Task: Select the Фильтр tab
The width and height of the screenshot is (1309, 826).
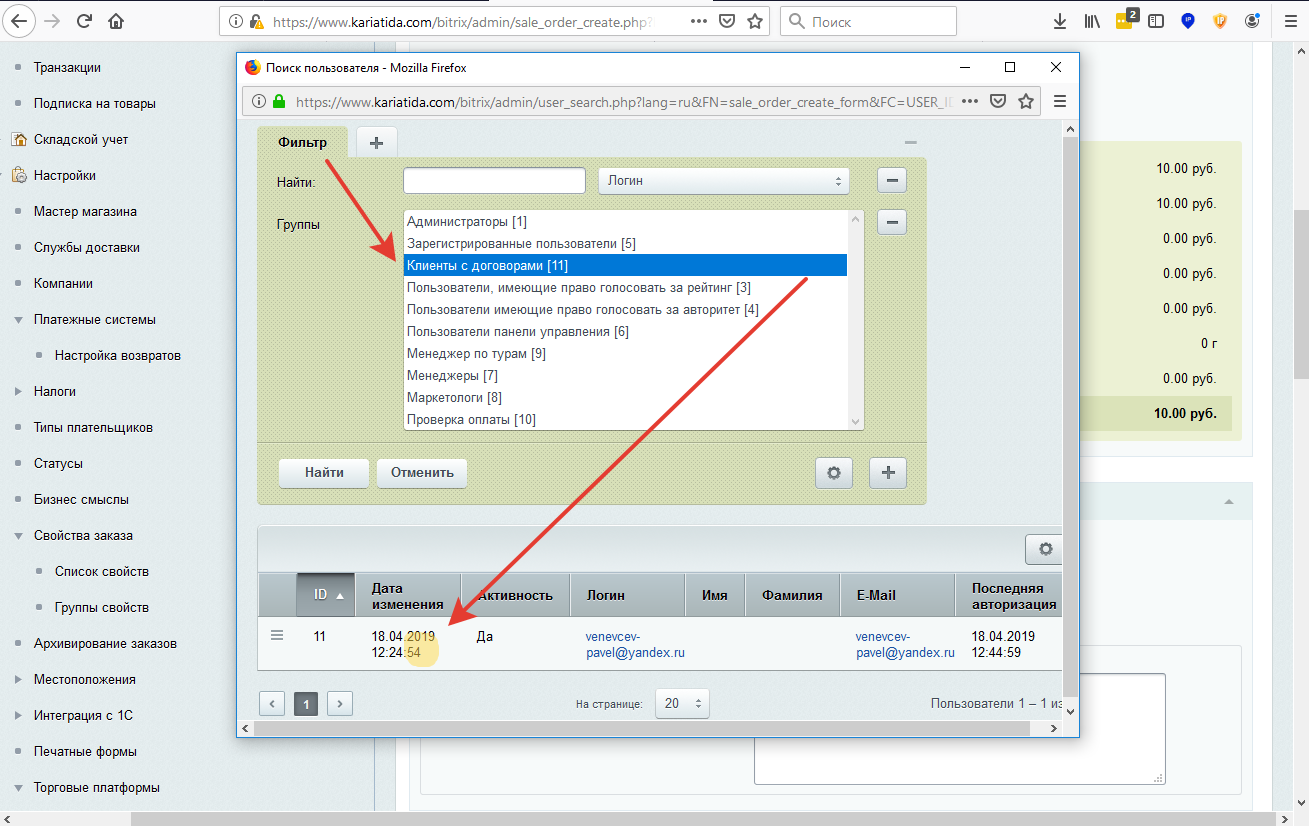Action: coord(302,143)
